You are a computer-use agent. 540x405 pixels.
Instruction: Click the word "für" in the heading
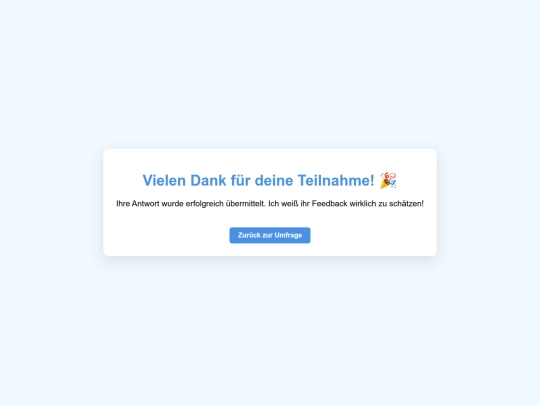tap(240, 180)
